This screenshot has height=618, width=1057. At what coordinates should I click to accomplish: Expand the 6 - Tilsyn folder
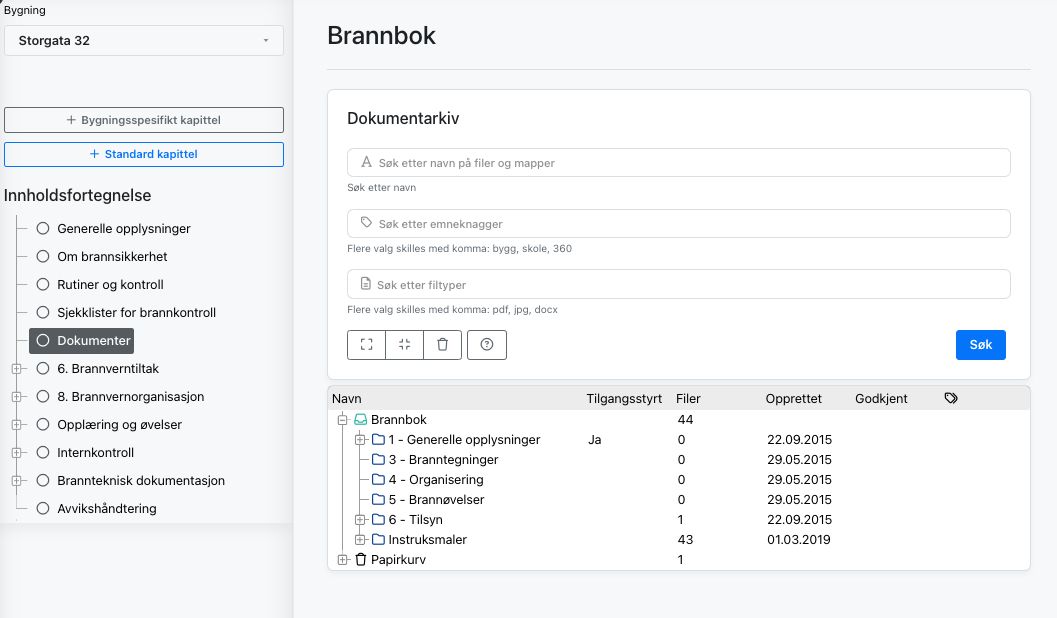coord(360,519)
